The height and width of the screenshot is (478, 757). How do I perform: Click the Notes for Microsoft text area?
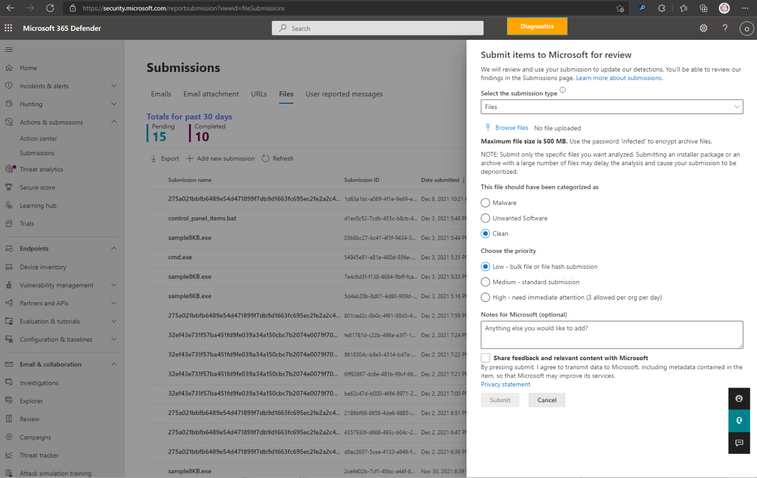pos(612,334)
